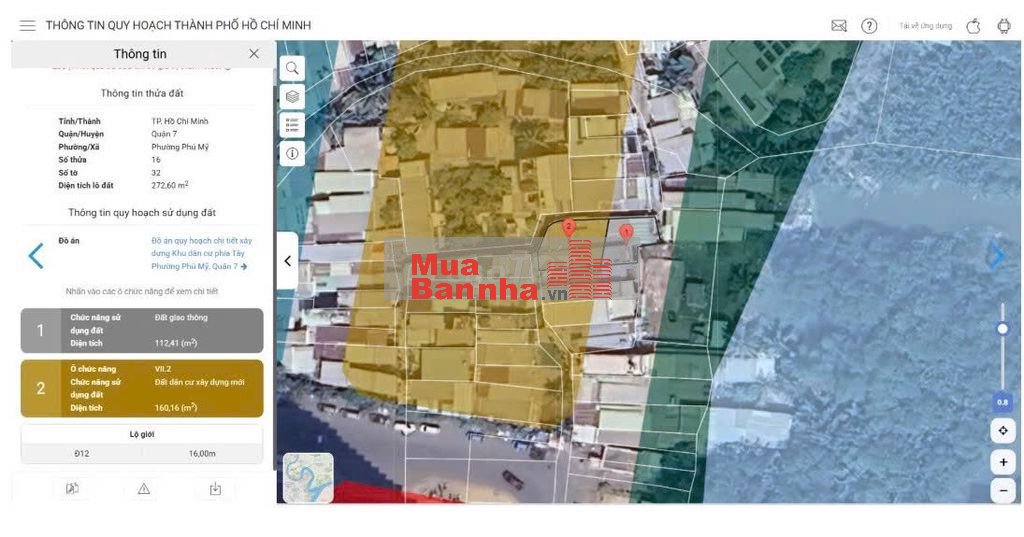1024x537 pixels.
Task: Open the hamburger menu in the header
Action: (27, 25)
